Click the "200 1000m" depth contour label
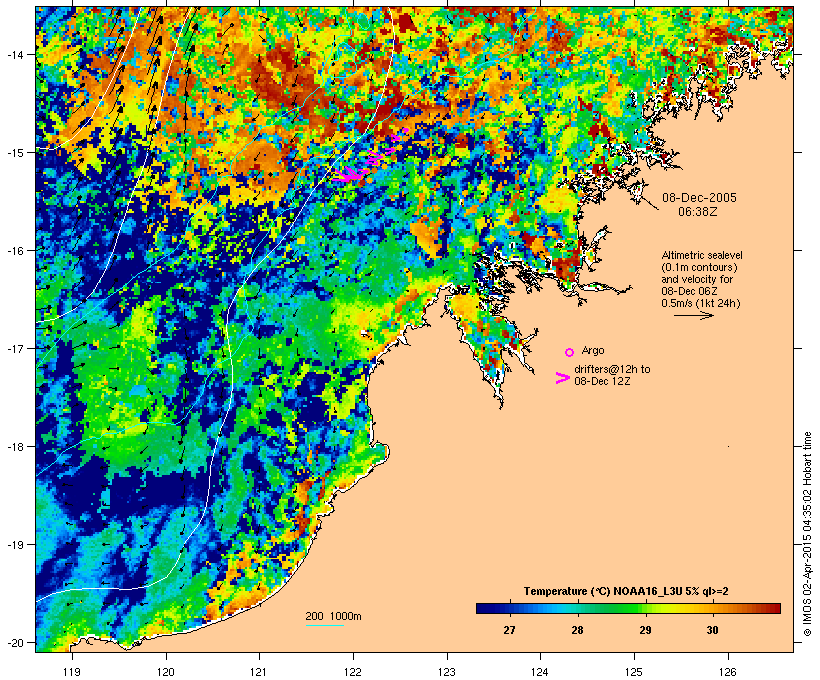Screen dimensions: 820x680 pyautogui.click(x=333, y=616)
